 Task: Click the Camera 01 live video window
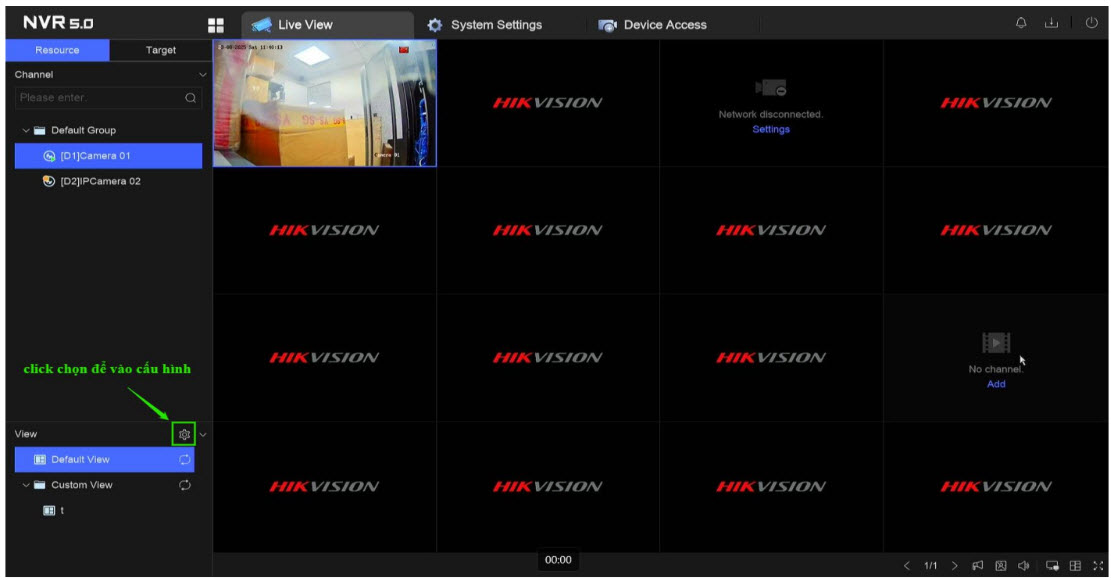click(x=324, y=103)
